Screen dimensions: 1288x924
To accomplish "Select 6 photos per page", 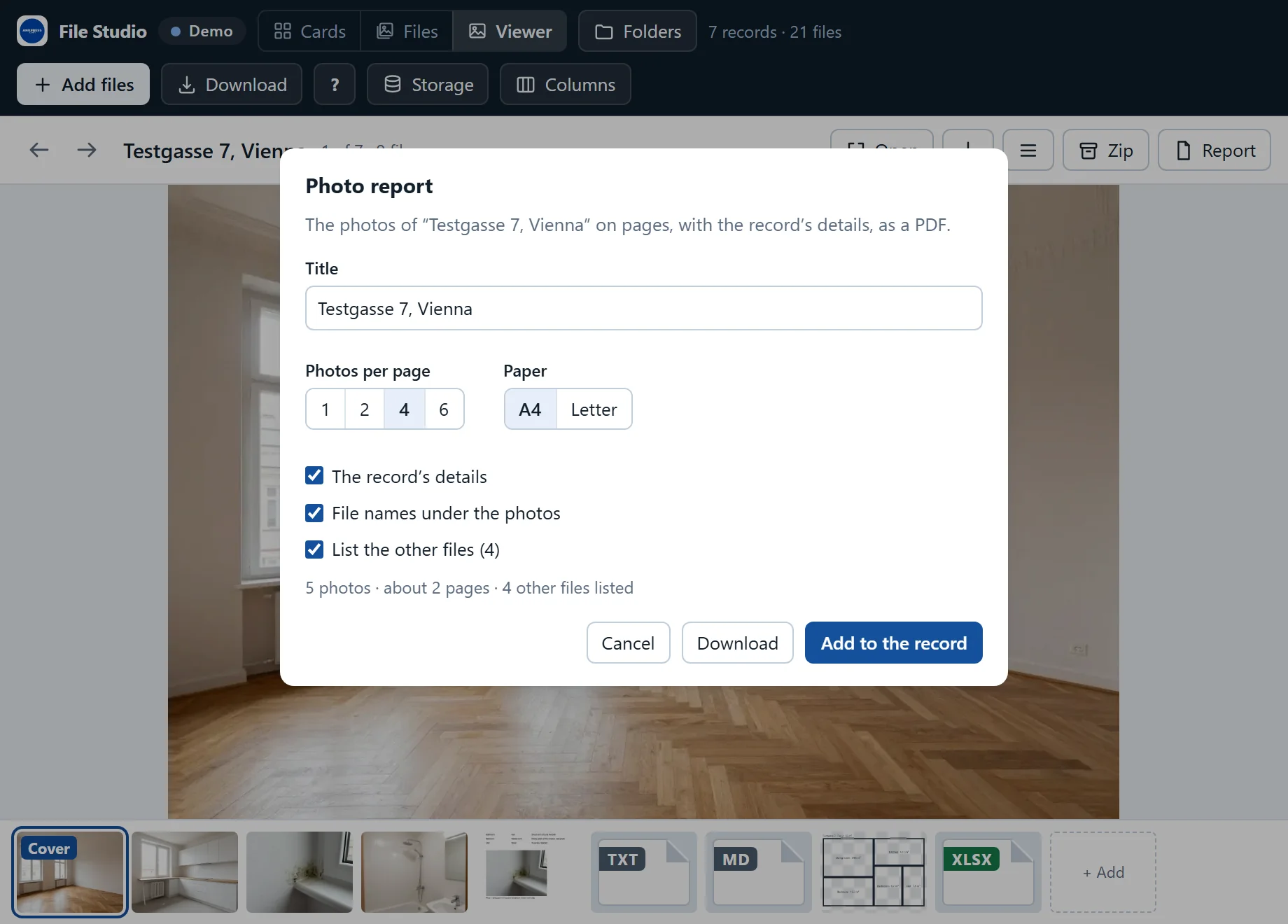I will coord(444,409).
